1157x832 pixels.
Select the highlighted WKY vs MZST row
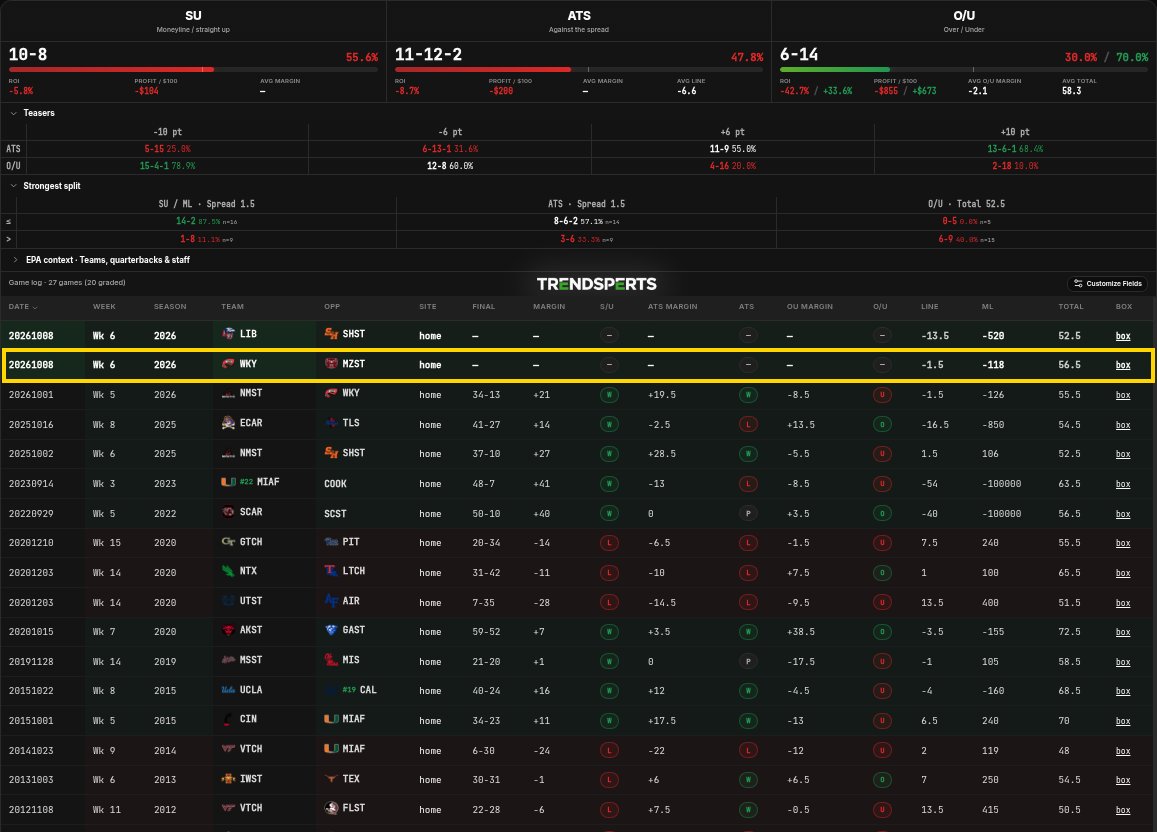coord(578,365)
